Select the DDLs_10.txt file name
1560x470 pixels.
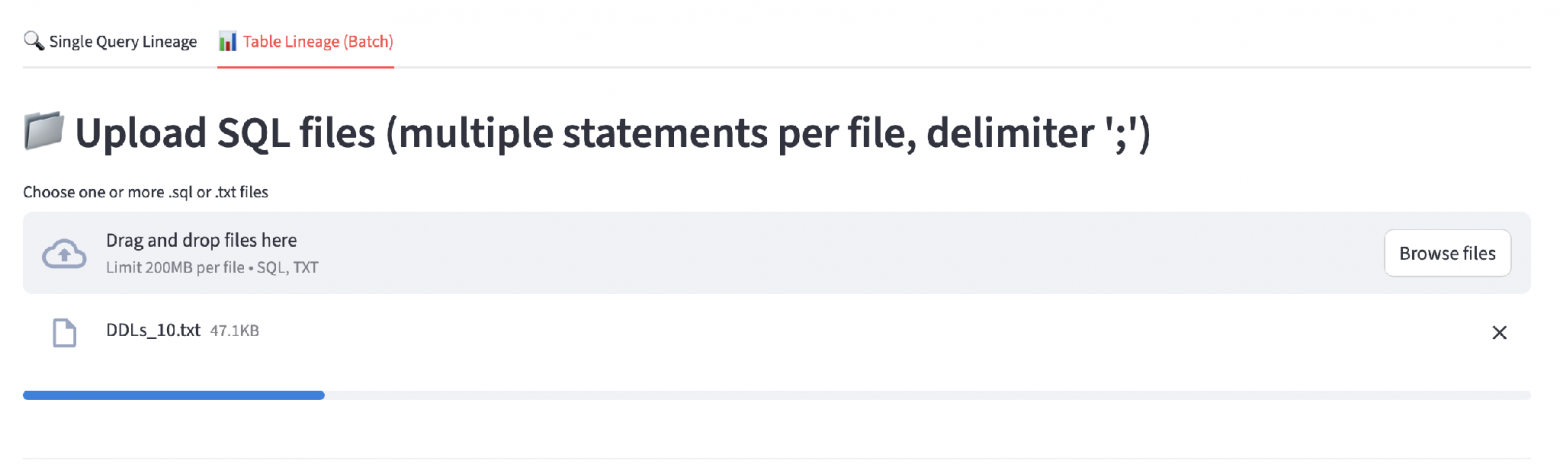pos(153,330)
